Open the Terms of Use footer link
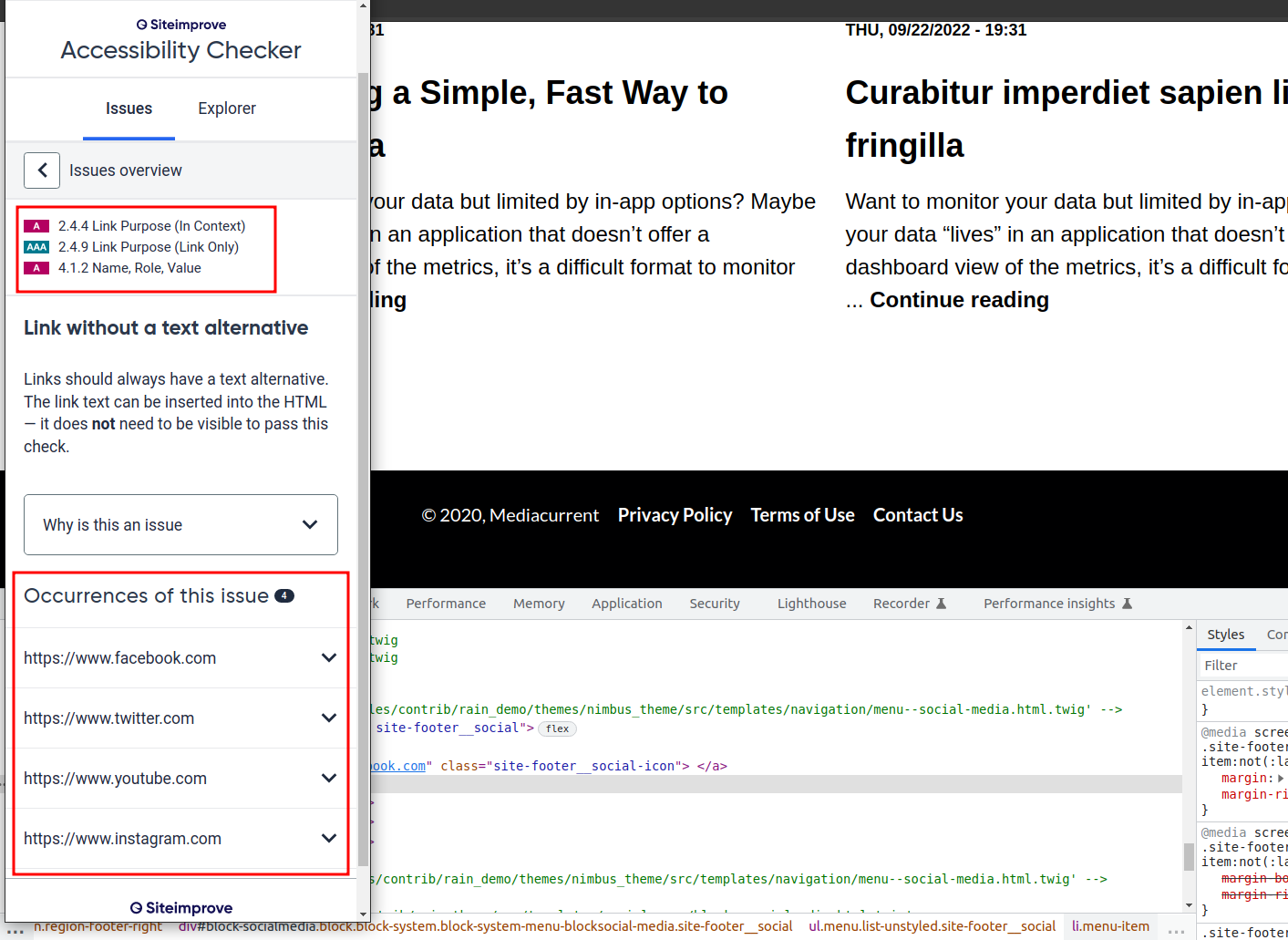 (x=802, y=515)
